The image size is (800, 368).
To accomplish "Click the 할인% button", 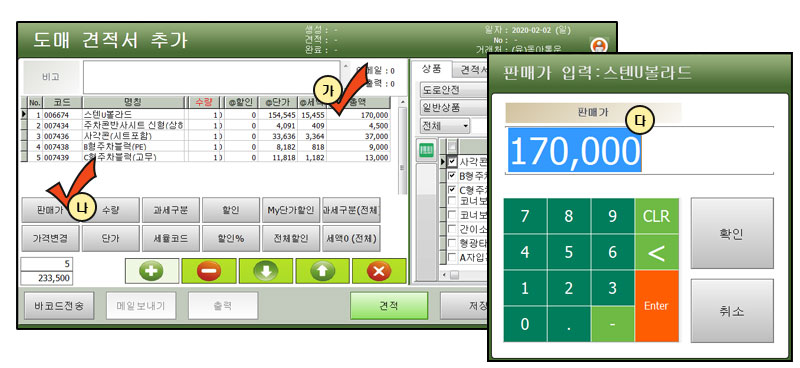I will (x=231, y=238).
